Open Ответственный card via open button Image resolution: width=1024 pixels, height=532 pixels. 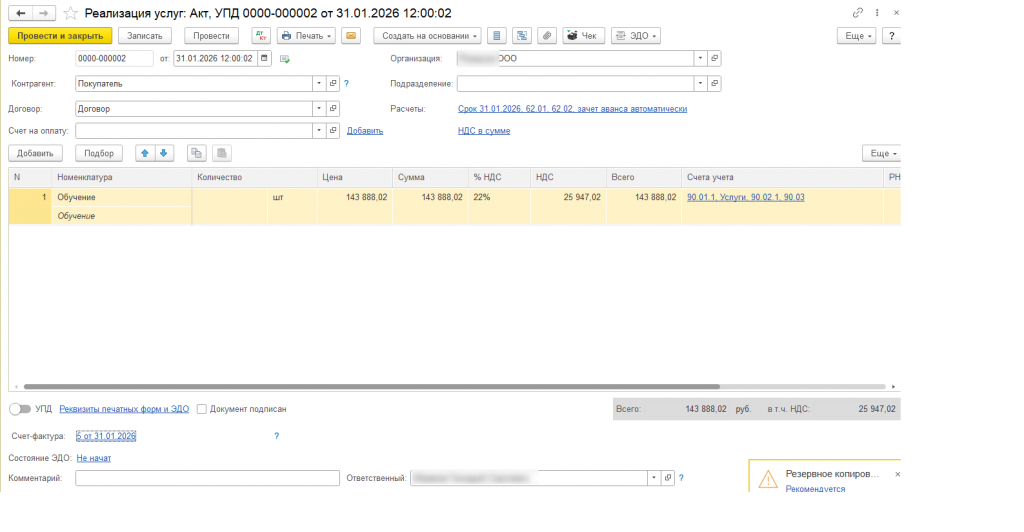pyautogui.click(x=667, y=478)
